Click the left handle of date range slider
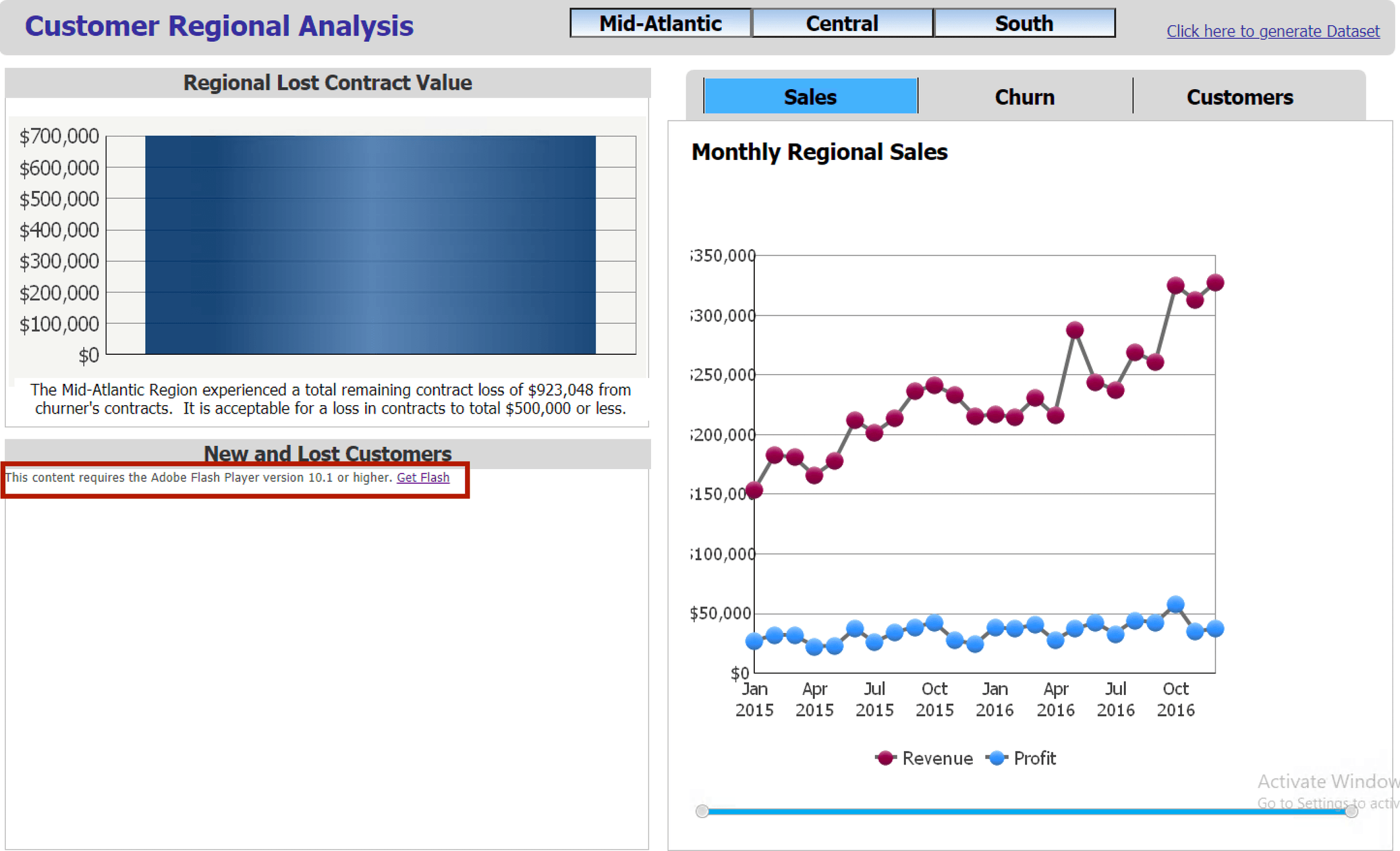1400x851 pixels. point(703,811)
